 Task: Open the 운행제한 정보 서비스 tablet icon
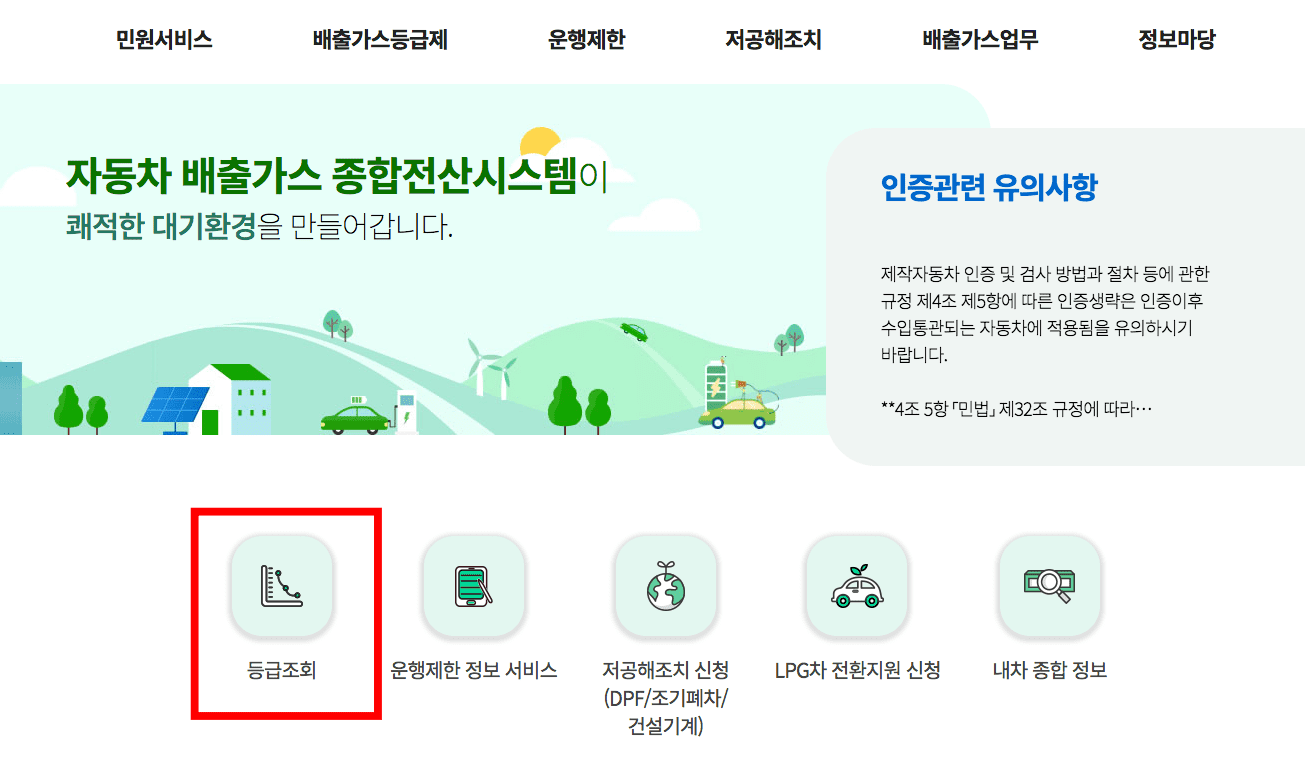coord(474,586)
